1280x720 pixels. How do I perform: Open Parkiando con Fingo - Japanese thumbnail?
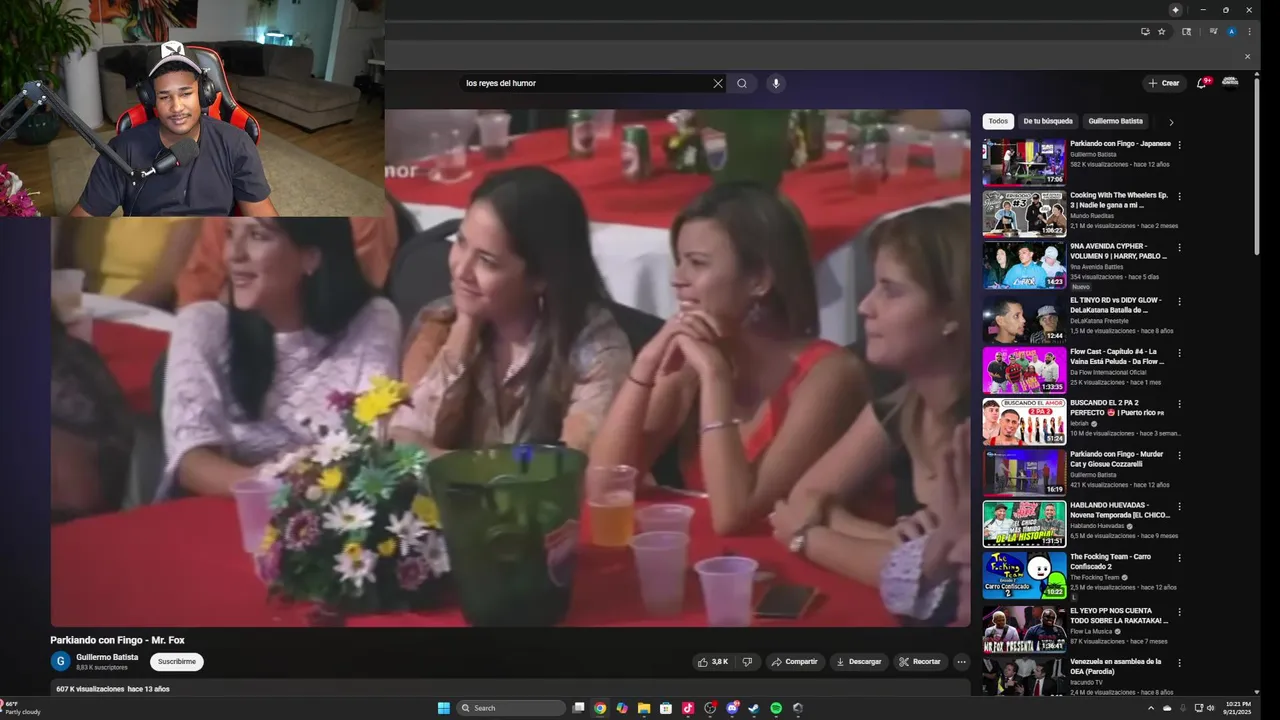pos(1024,161)
